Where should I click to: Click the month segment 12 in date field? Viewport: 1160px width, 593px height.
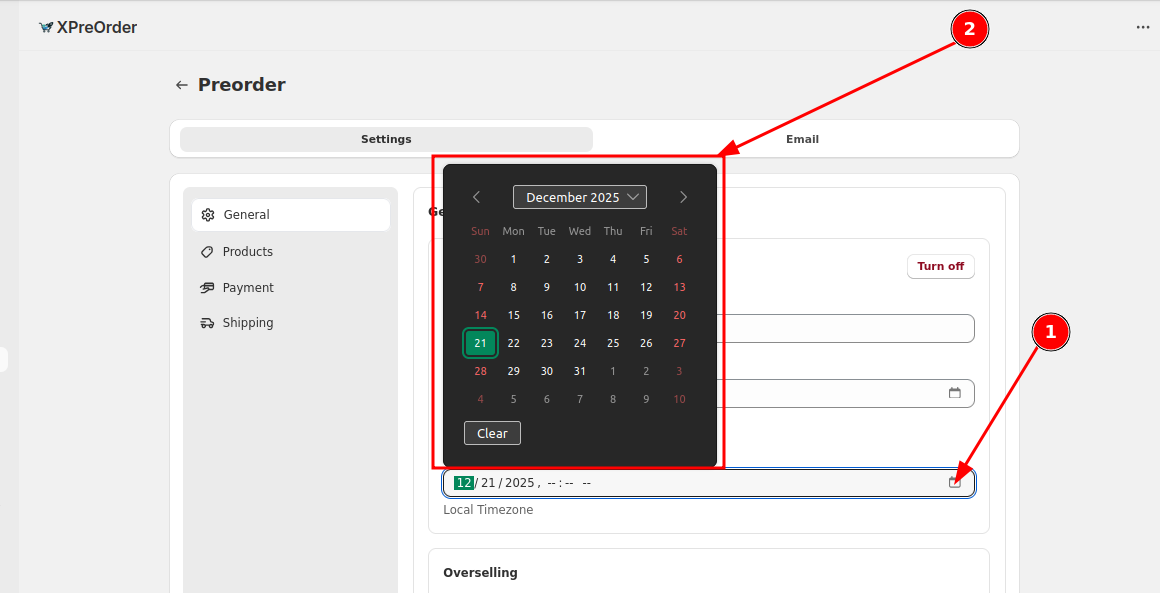point(464,483)
